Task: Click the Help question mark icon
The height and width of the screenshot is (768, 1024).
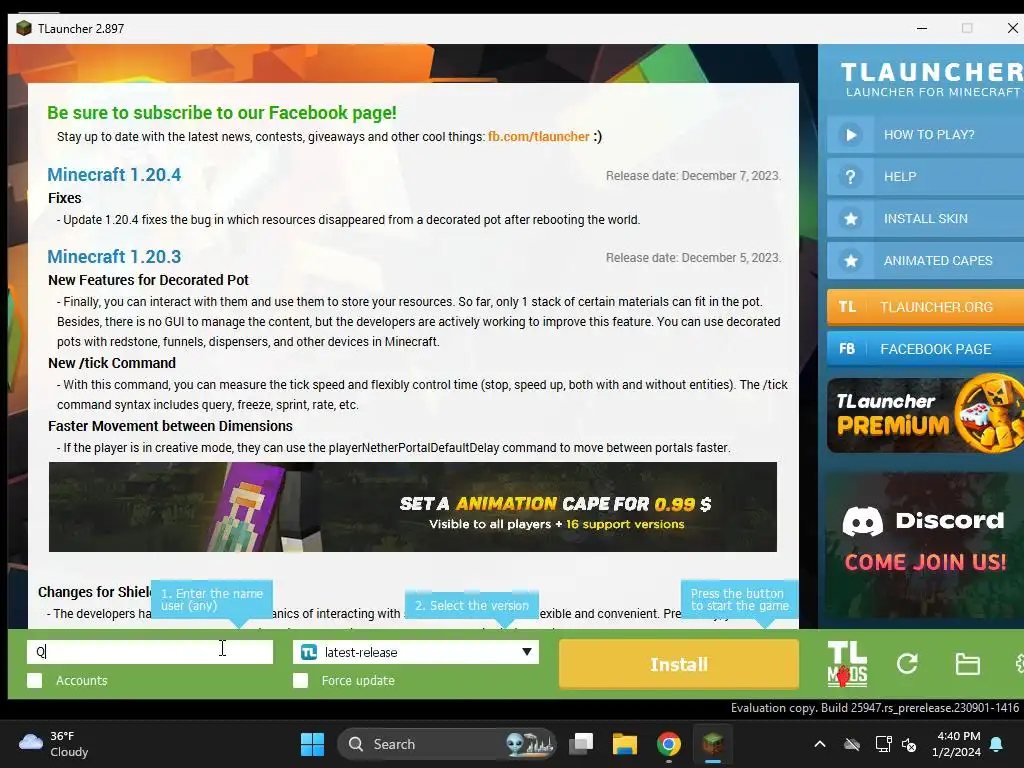Action: coord(850,177)
